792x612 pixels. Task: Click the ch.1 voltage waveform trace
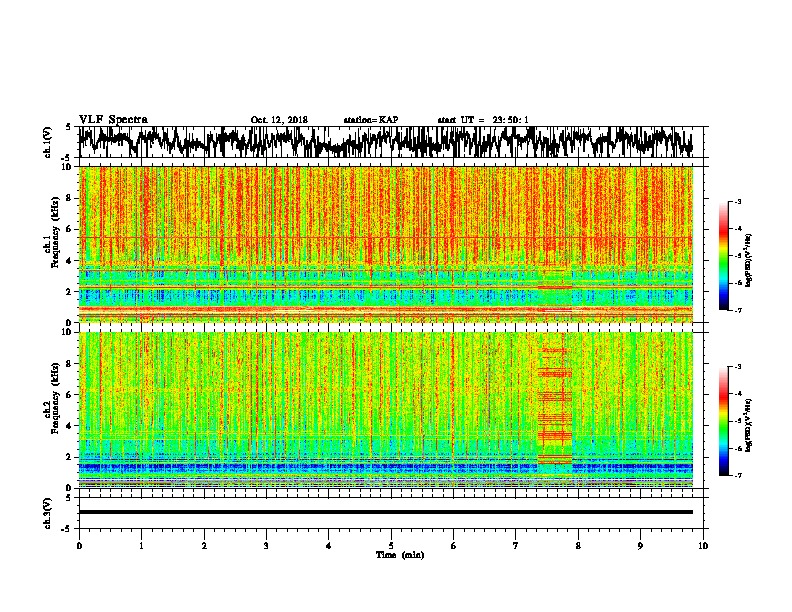pos(385,142)
